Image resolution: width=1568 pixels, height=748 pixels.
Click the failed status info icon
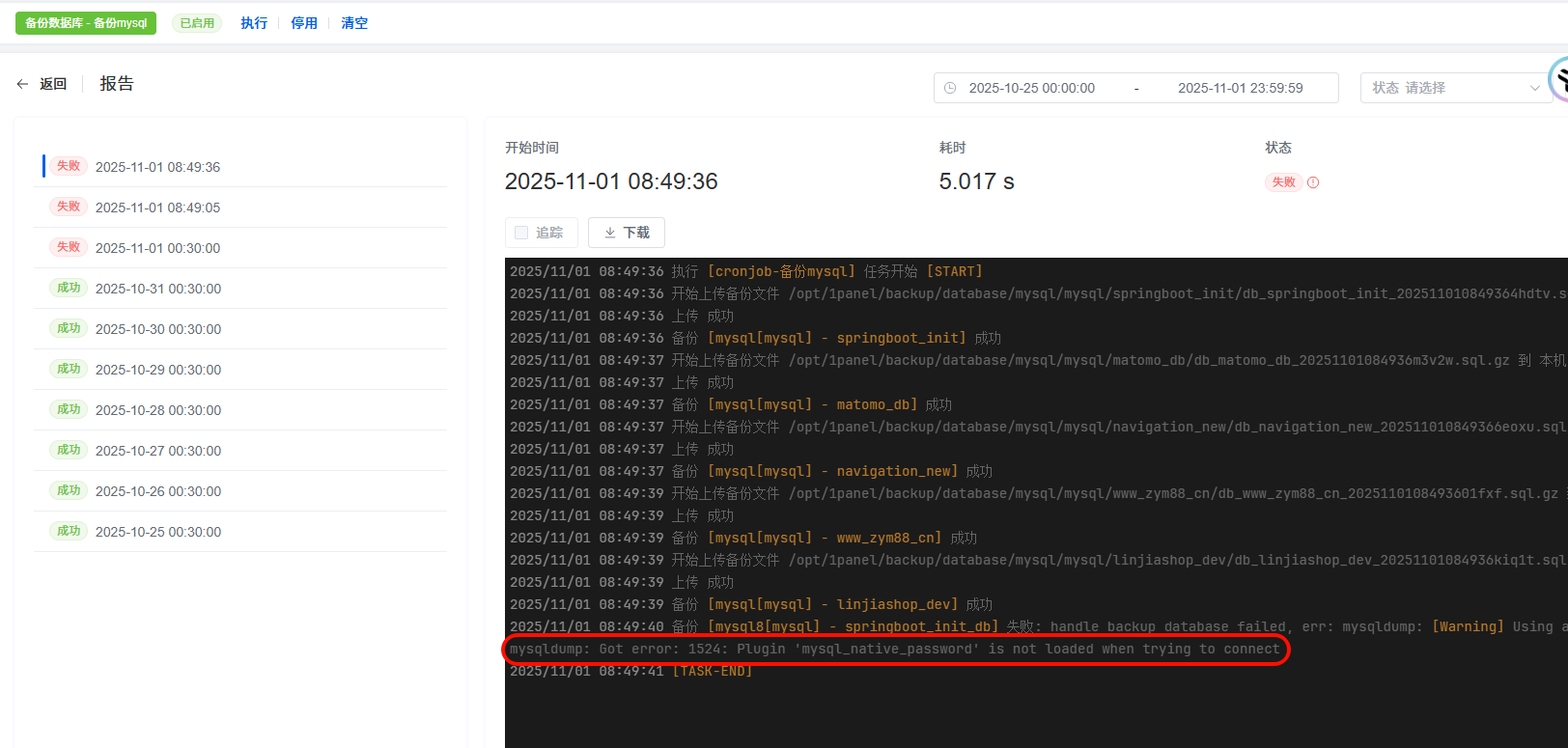pos(1313,182)
